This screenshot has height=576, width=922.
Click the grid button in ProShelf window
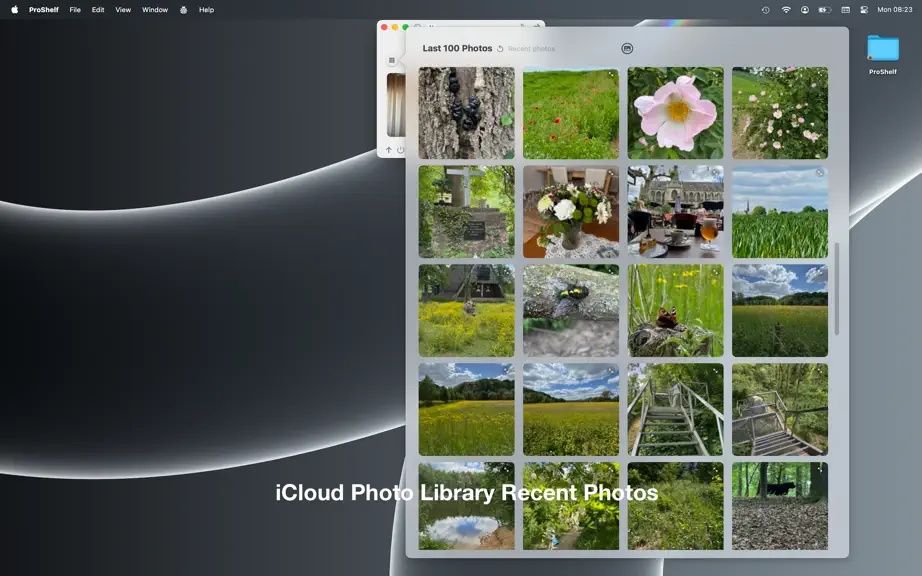(x=392, y=60)
